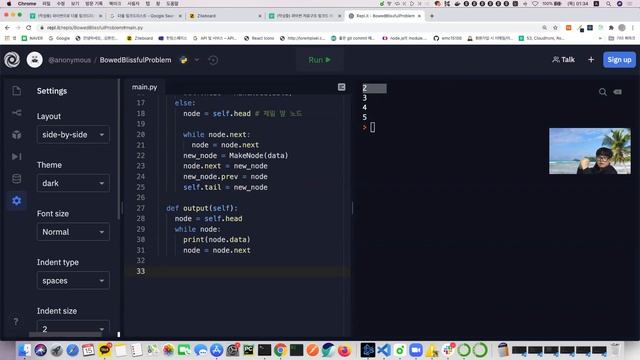Click the 'new_node = MakeNode(data)' line

pyautogui.click(x=236, y=156)
